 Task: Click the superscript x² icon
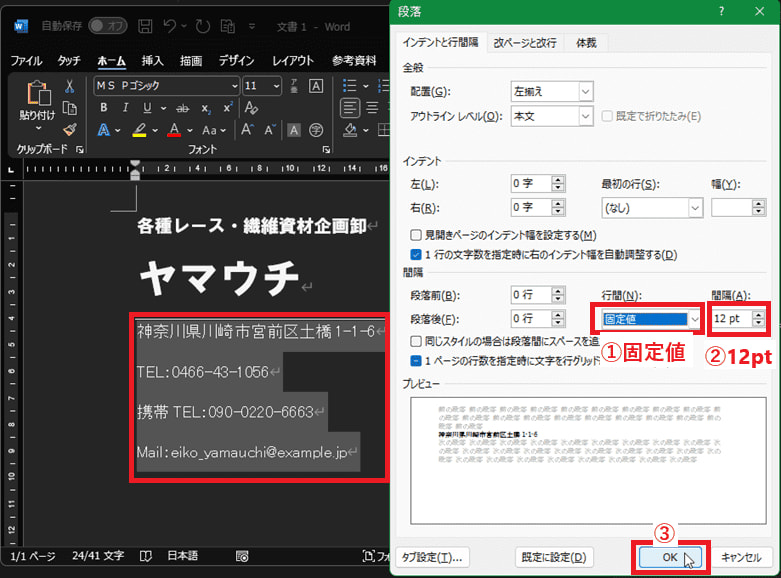click(x=227, y=108)
